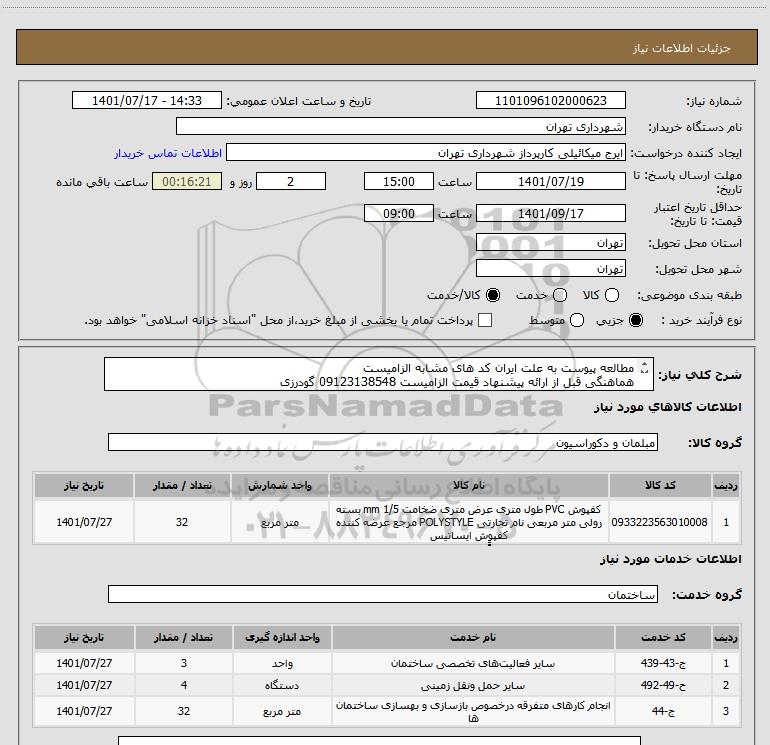Click the کد کالا column header
Viewport: 770px width, 745px height.
point(660,485)
